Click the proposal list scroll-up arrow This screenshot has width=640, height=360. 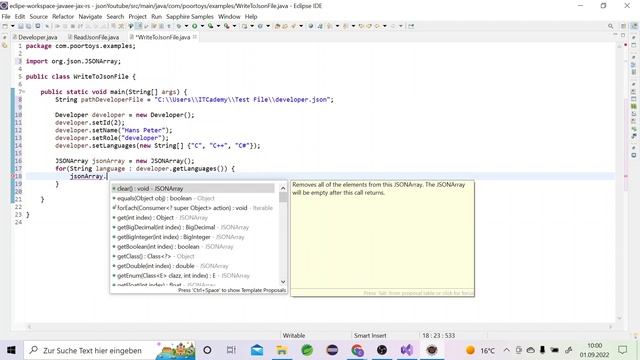point(283,188)
